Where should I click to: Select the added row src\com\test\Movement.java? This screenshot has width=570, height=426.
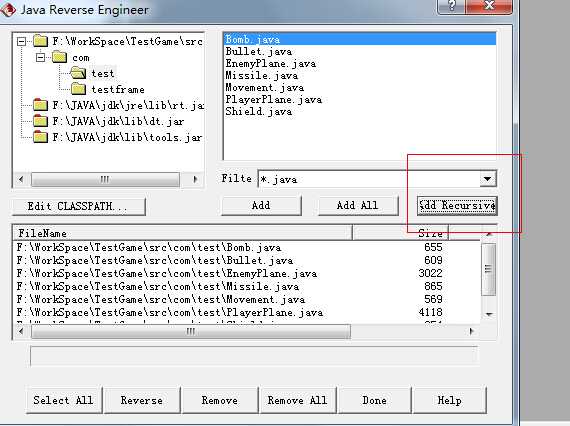click(x=247, y=300)
